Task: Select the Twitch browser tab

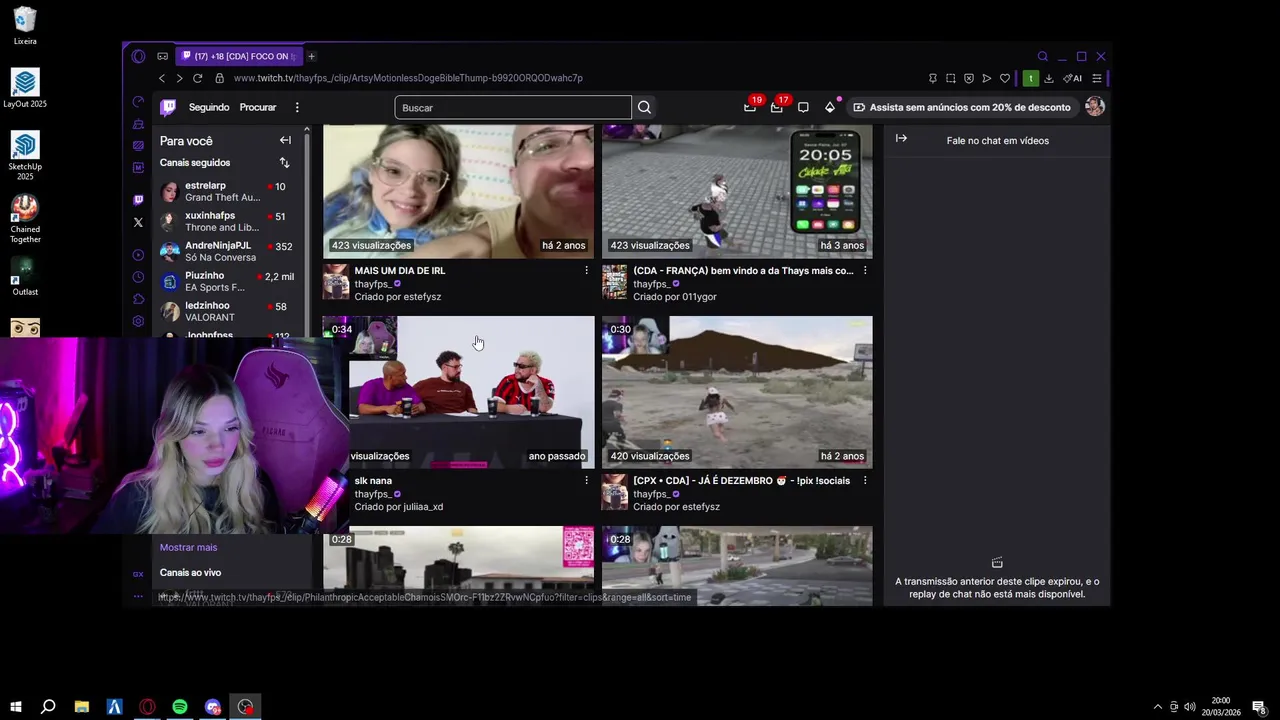Action: coord(238,56)
